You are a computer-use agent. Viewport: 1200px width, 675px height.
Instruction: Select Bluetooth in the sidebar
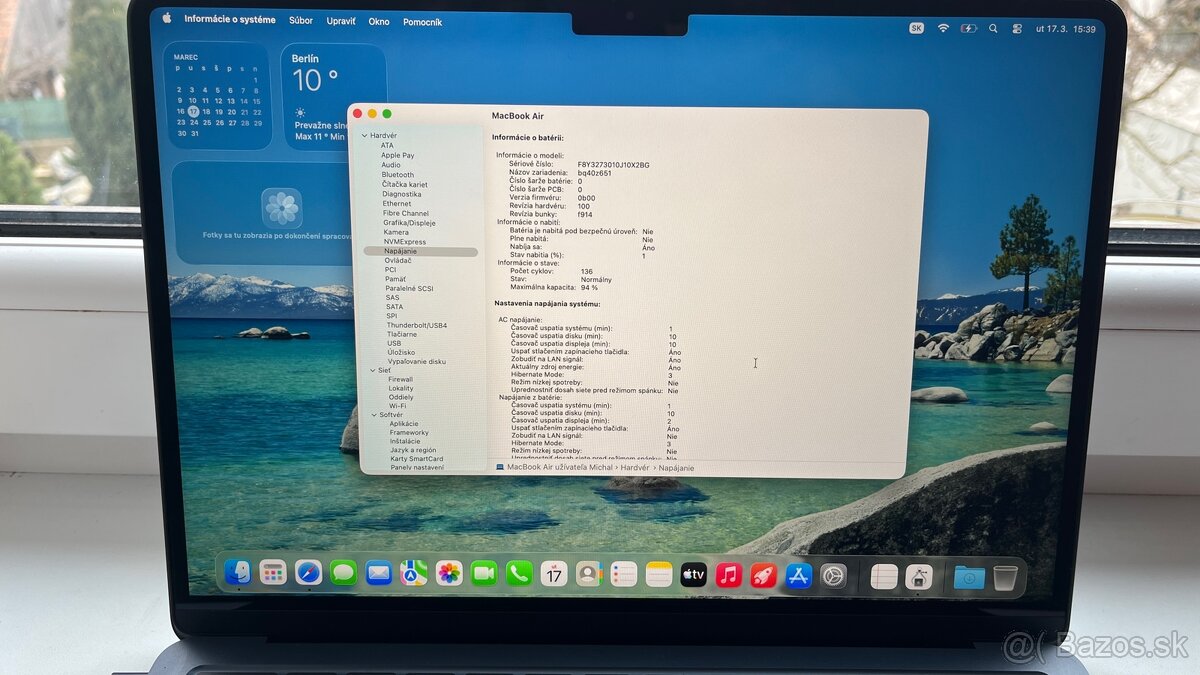coord(398,175)
